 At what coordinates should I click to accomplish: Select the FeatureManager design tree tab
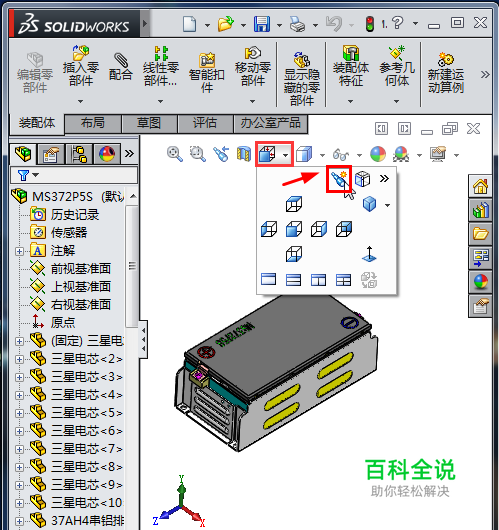(23, 154)
